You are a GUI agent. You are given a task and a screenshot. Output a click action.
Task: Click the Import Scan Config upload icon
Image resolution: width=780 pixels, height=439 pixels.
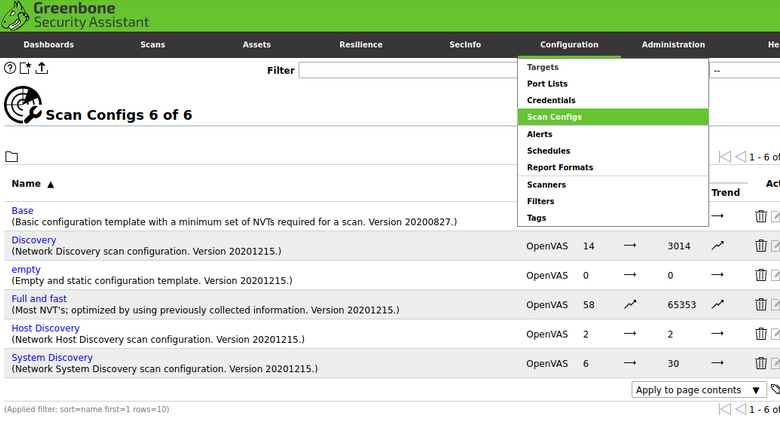coord(42,69)
